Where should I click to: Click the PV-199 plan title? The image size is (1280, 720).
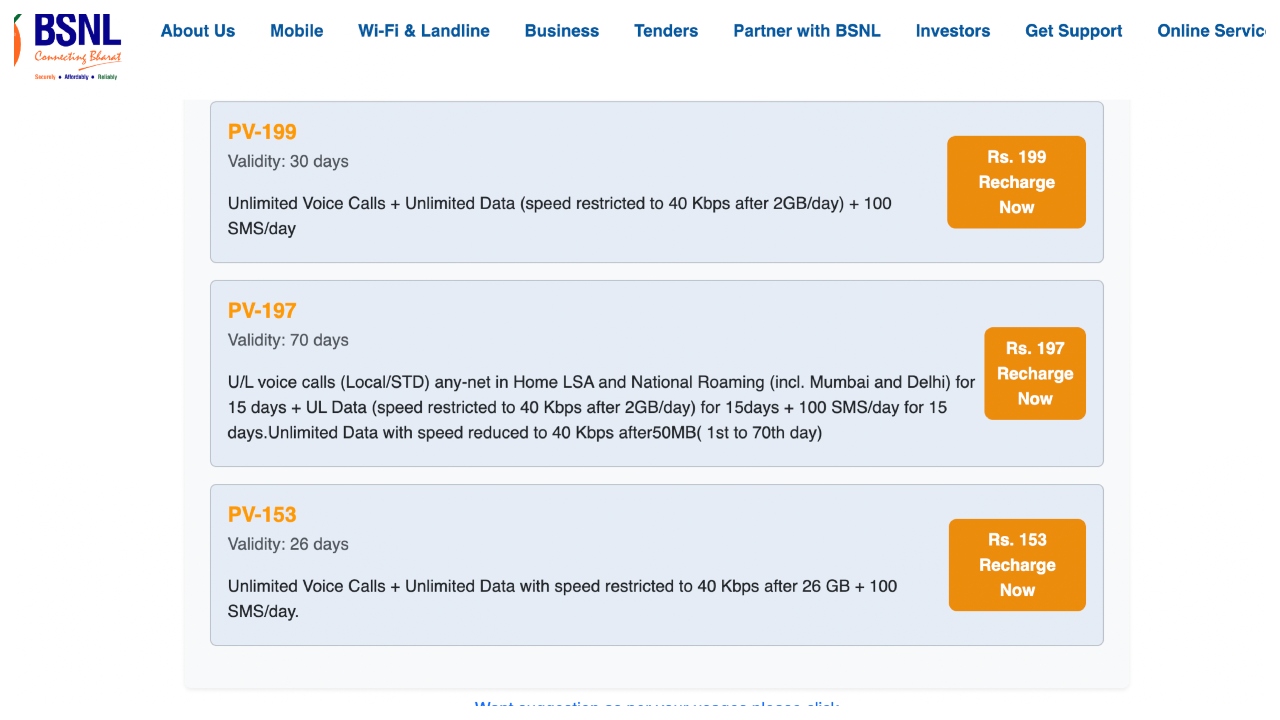[x=262, y=132]
